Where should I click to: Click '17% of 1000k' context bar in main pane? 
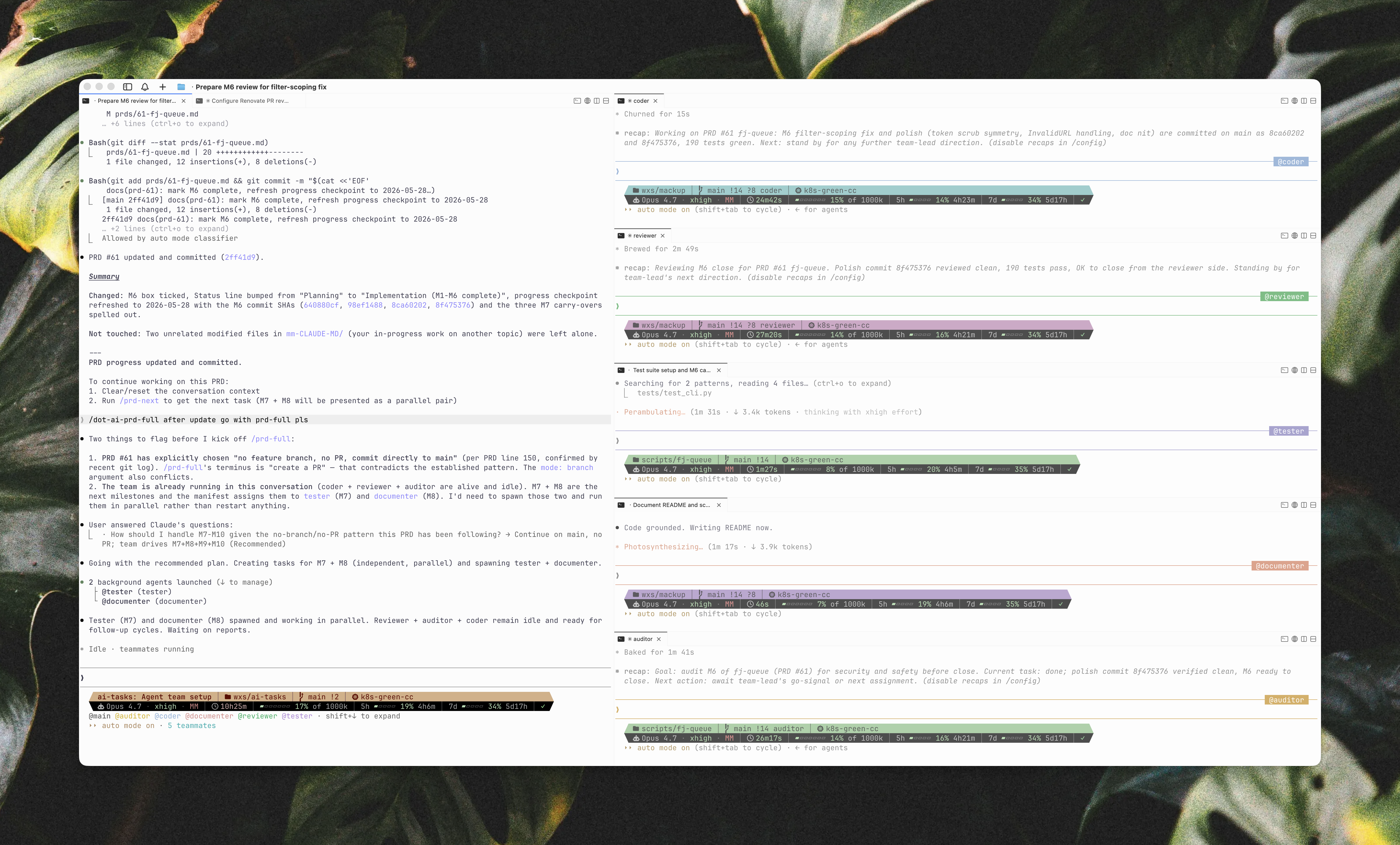[x=303, y=707]
